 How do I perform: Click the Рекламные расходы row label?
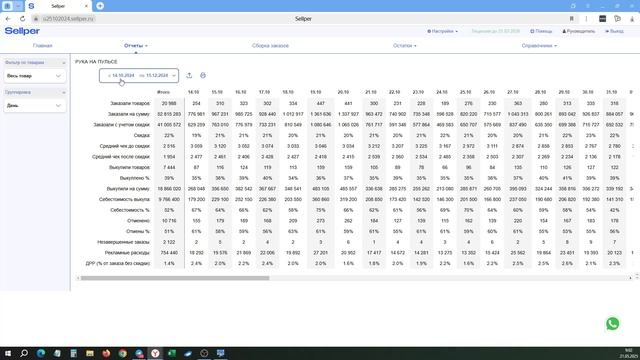tap(127, 253)
